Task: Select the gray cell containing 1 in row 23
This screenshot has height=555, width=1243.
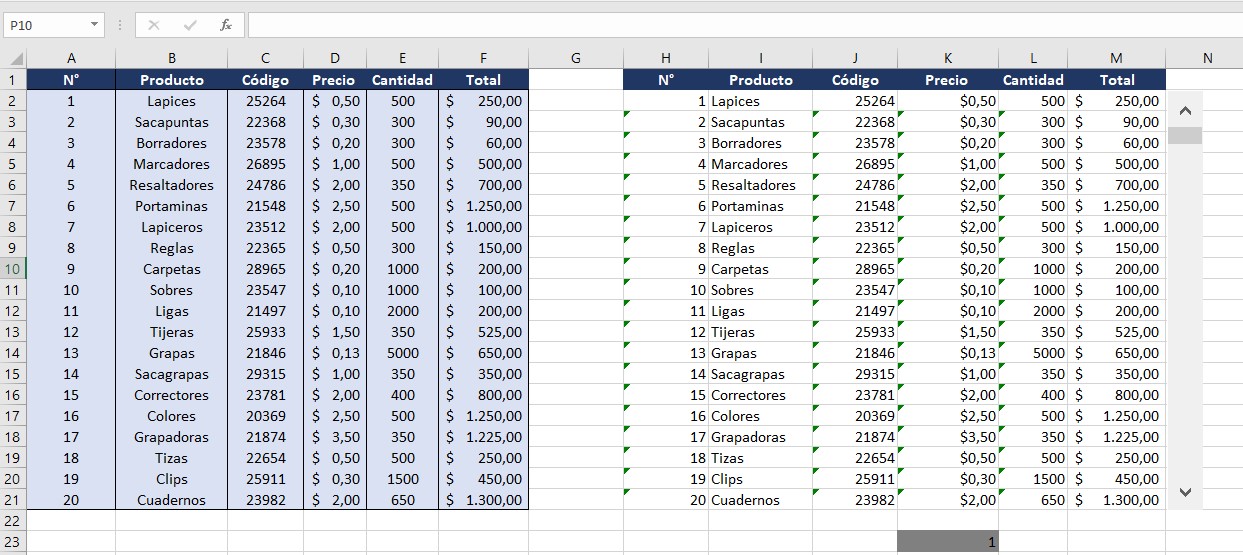Action: pyautogui.click(x=947, y=542)
